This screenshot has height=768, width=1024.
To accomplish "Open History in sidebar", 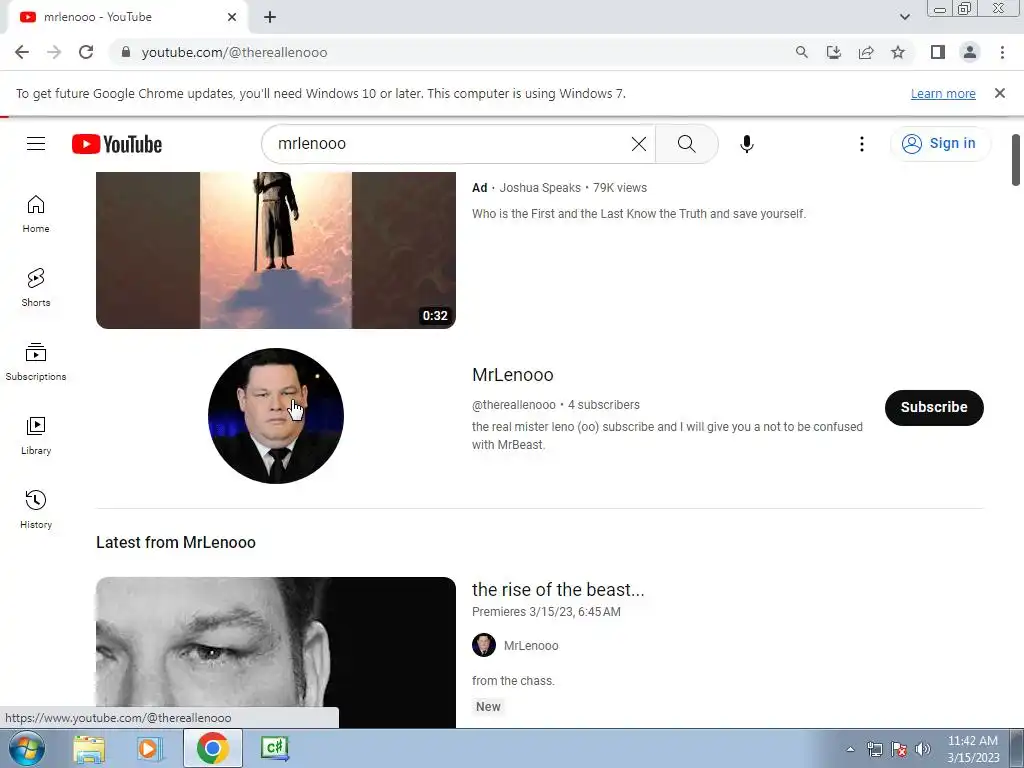I will 36,509.
